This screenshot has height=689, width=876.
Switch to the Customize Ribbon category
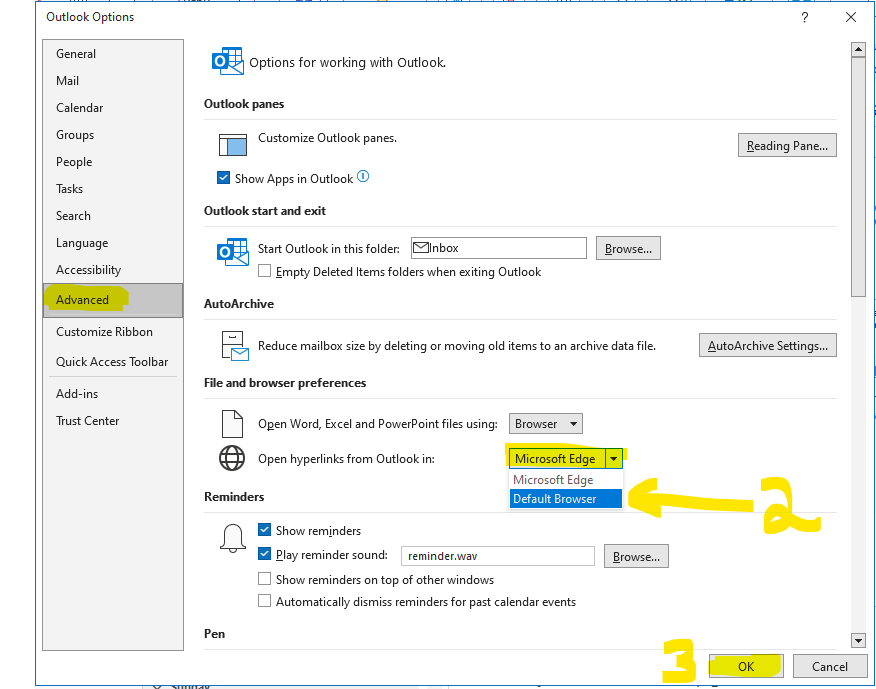pyautogui.click(x=104, y=332)
